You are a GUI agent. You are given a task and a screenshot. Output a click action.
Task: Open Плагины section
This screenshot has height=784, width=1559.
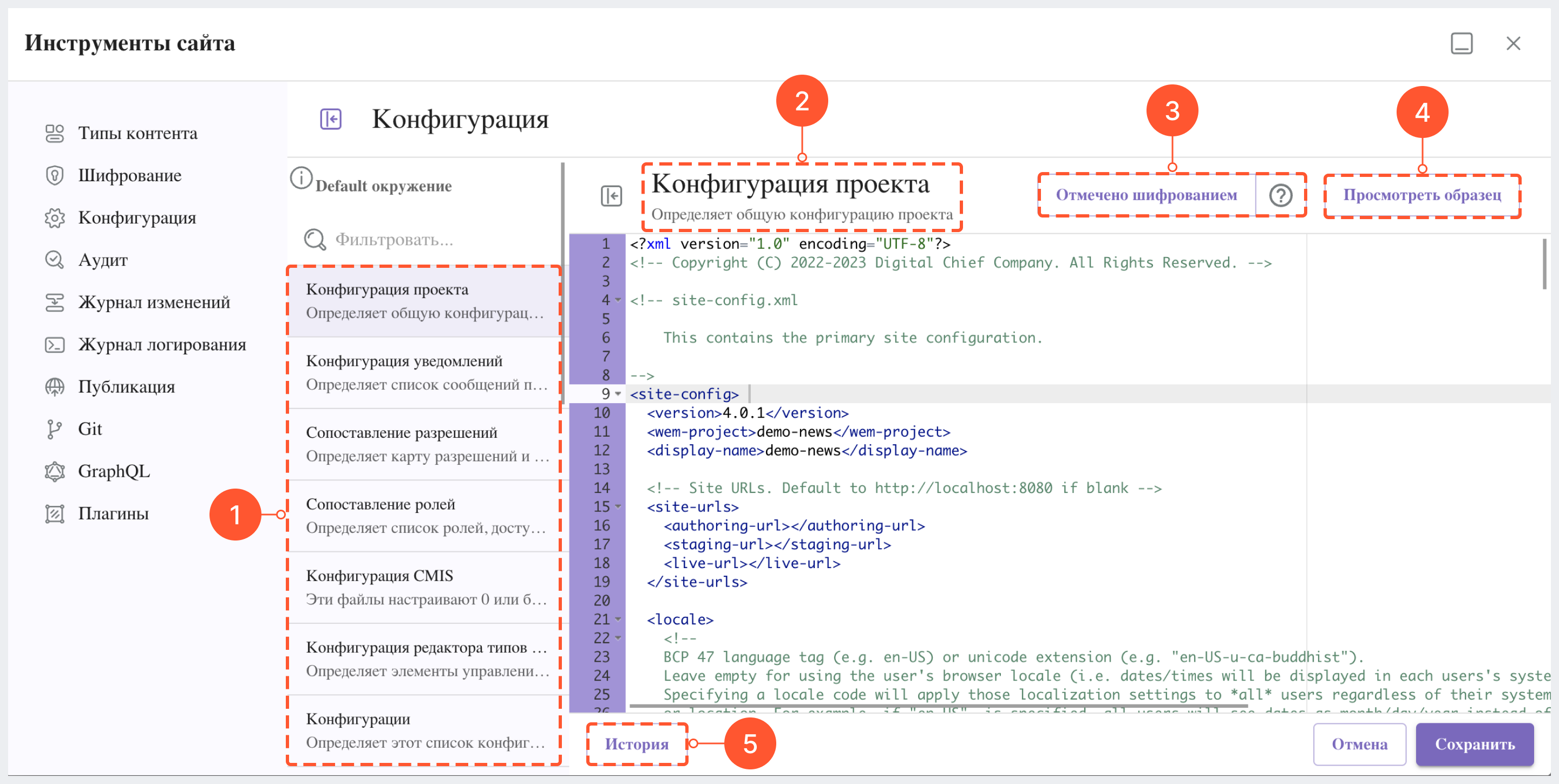[x=113, y=513]
